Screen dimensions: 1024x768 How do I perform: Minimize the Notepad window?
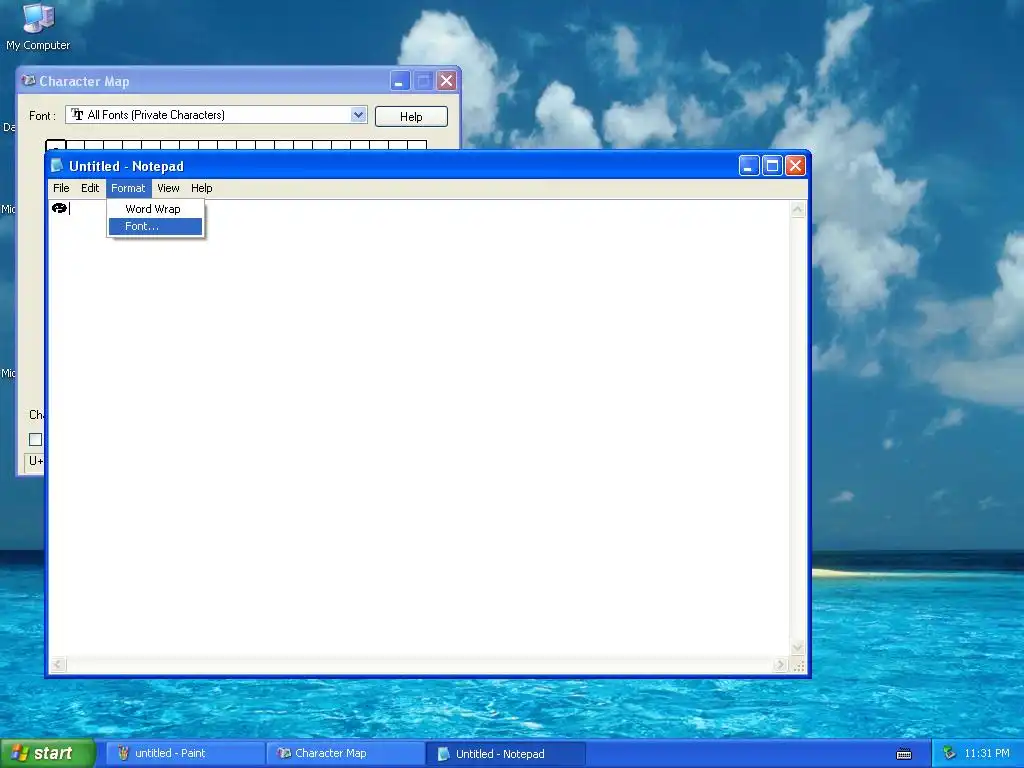point(748,166)
